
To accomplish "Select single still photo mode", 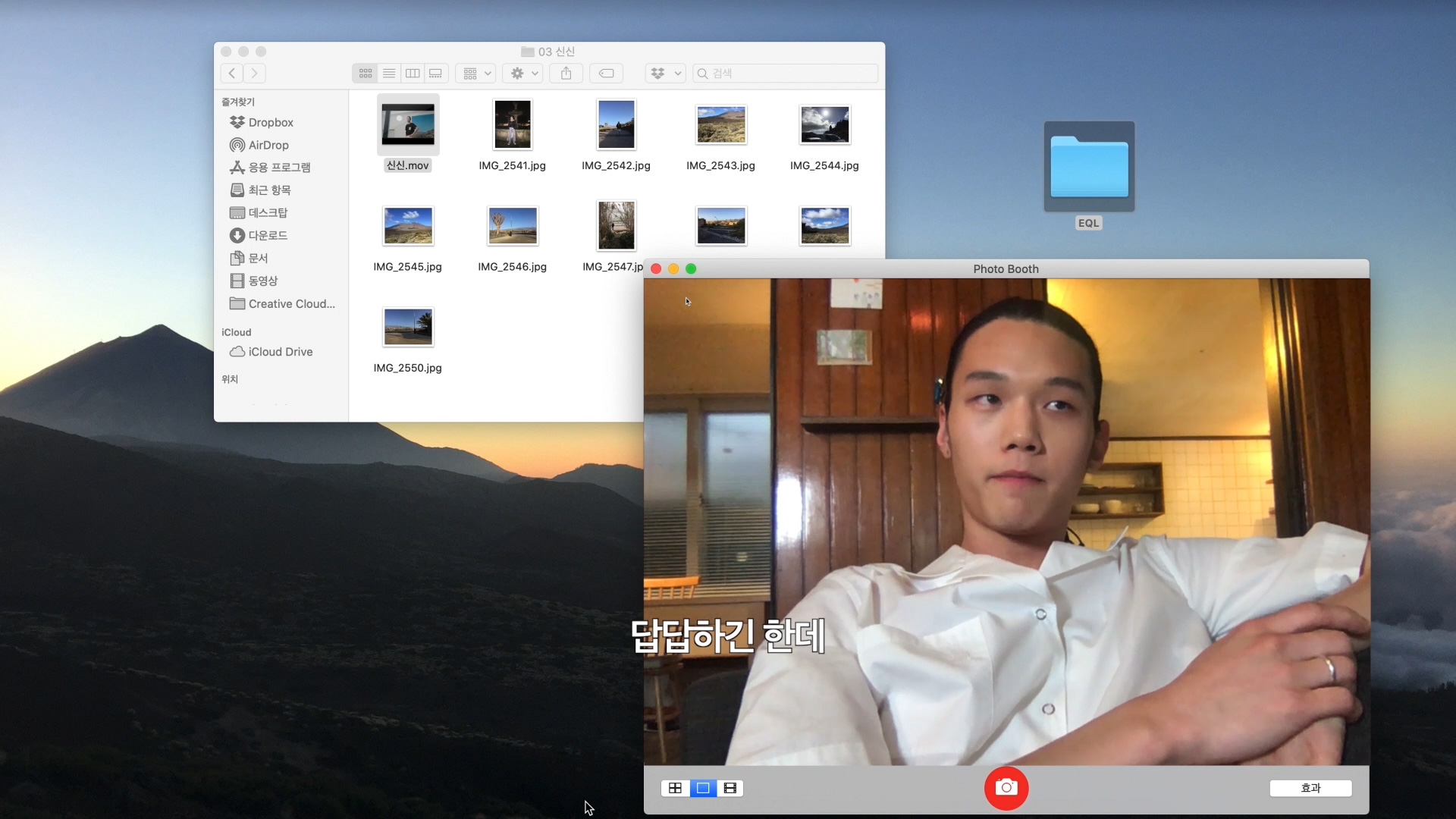I will (x=703, y=788).
